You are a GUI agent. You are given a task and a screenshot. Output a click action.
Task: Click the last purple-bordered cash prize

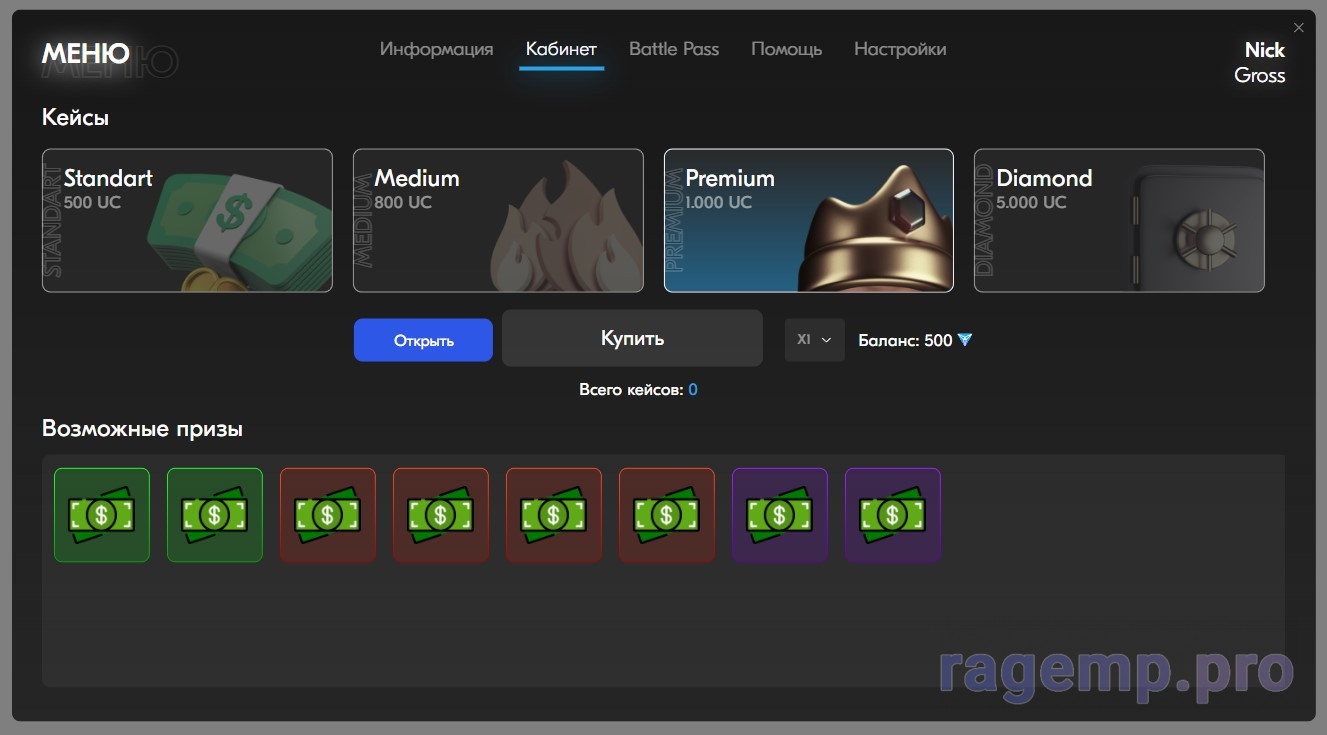tap(893, 515)
